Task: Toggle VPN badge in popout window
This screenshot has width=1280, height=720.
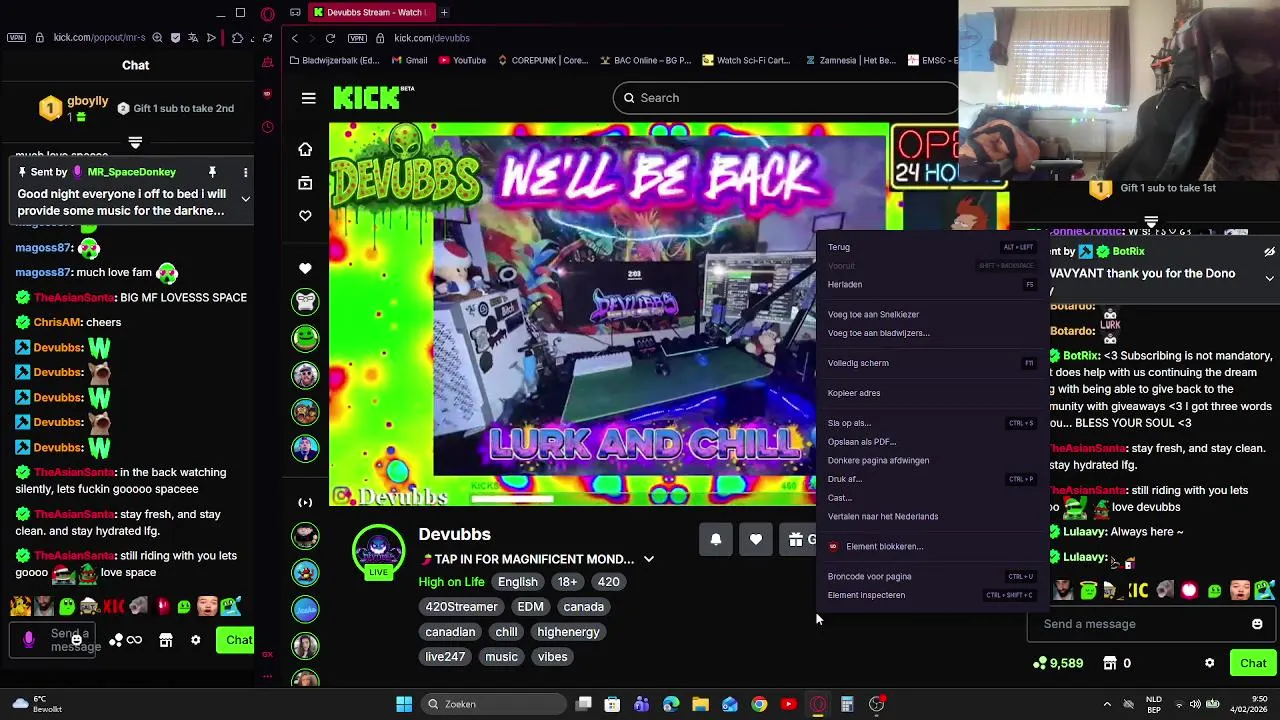Action: click(16, 38)
